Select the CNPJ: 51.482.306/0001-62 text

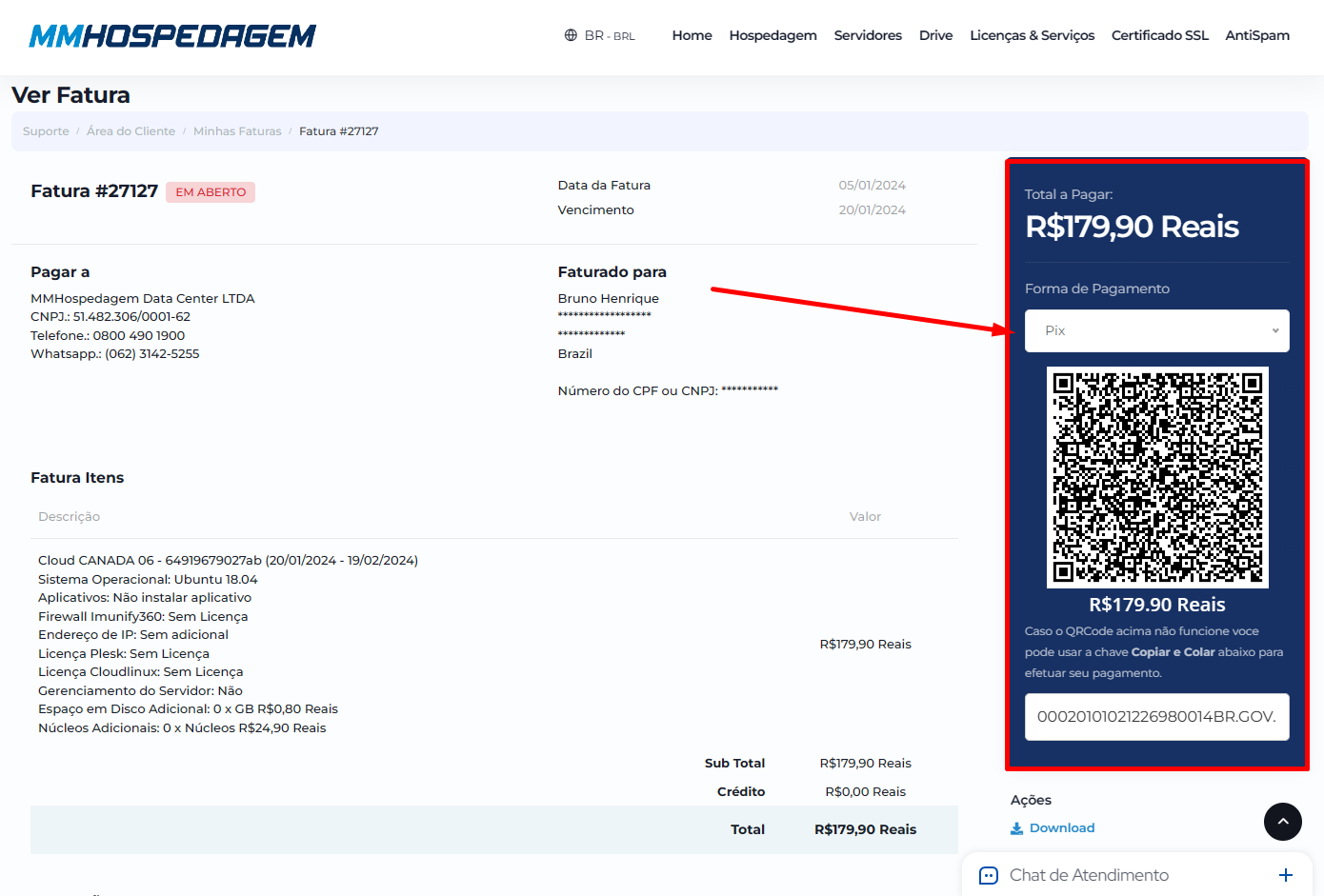(110, 317)
